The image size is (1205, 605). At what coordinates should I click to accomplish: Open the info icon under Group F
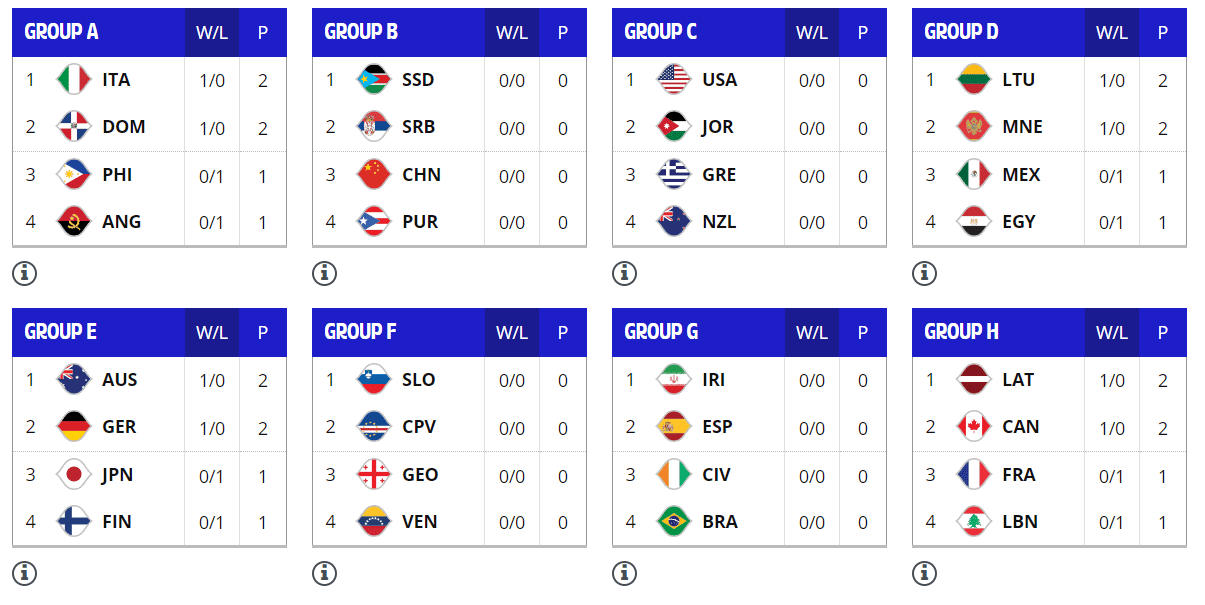click(x=324, y=573)
